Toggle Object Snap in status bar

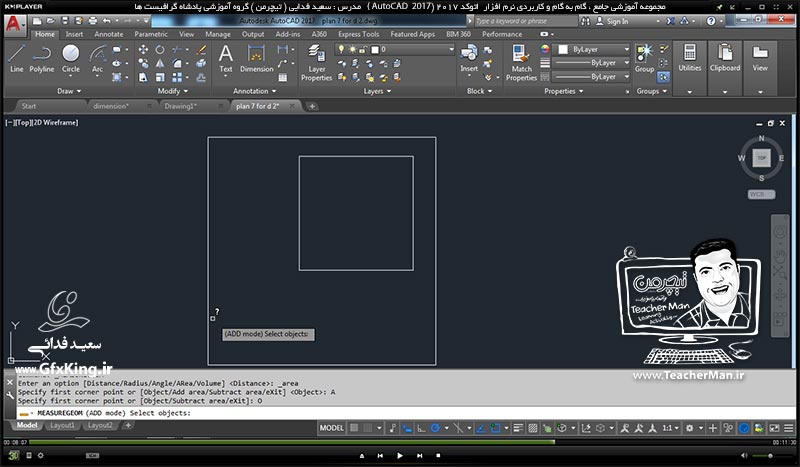(x=495, y=428)
